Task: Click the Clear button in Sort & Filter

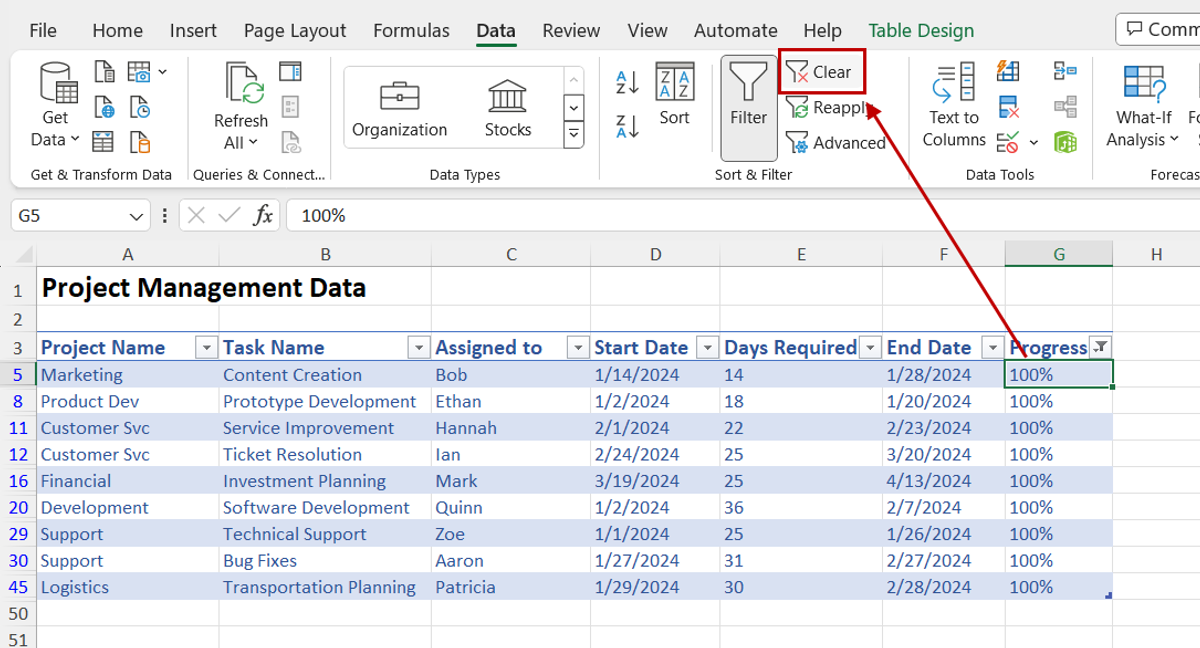Action: coord(822,71)
